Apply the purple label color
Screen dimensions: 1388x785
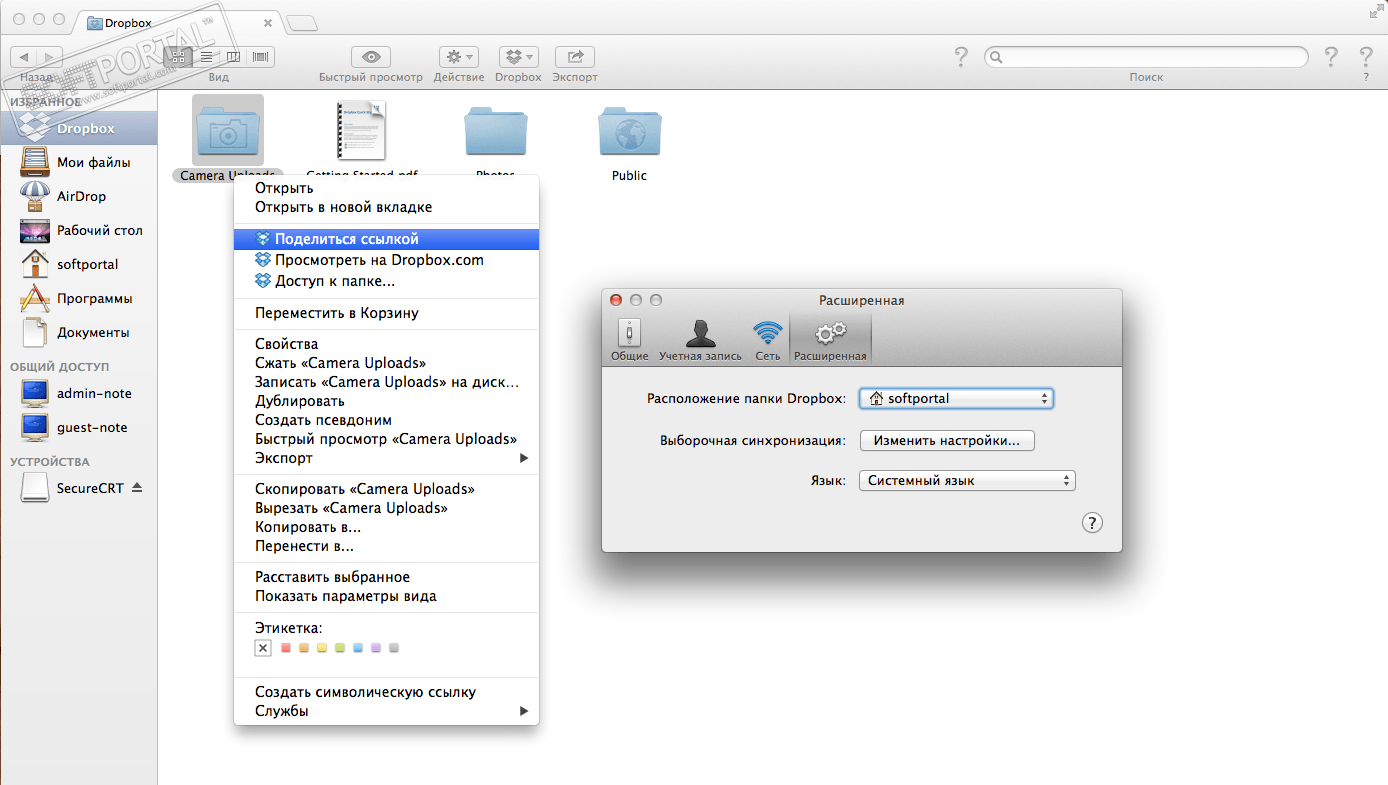[x=376, y=648]
